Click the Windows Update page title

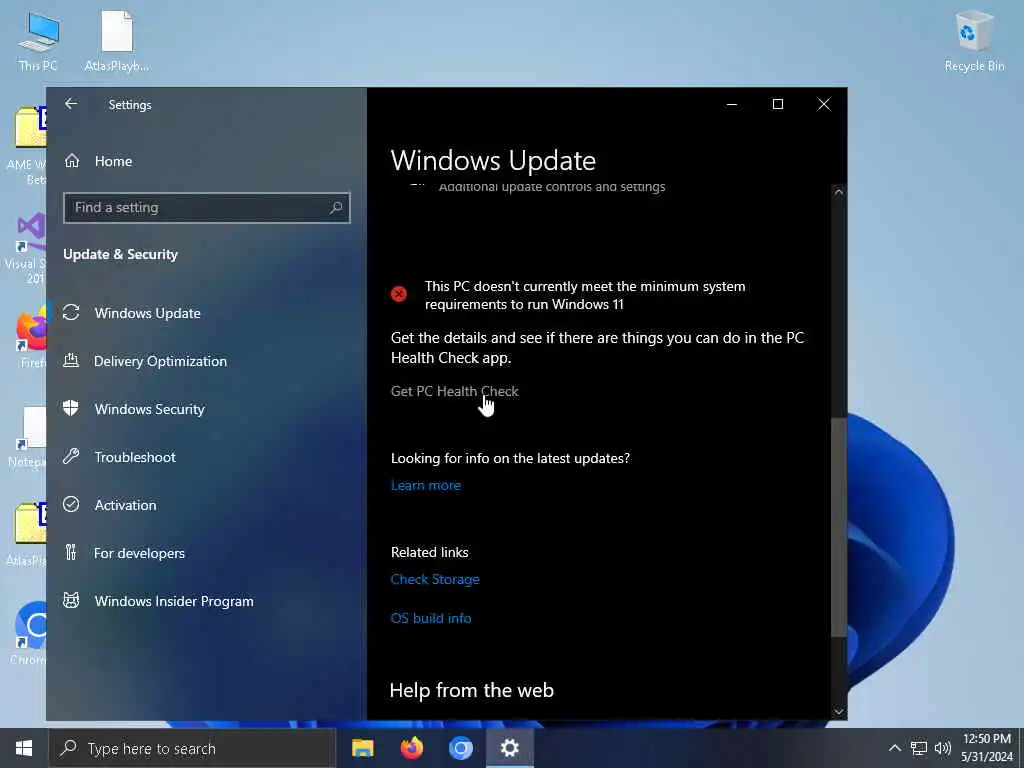tap(493, 161)
